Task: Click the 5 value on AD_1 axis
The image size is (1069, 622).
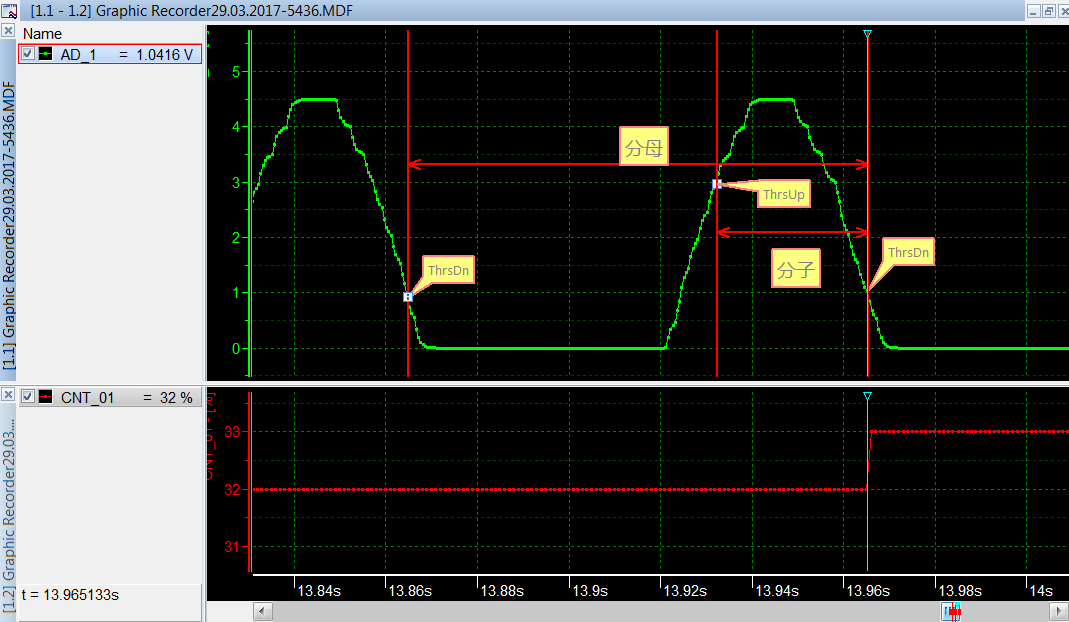Action: click(x=236, y=72)
